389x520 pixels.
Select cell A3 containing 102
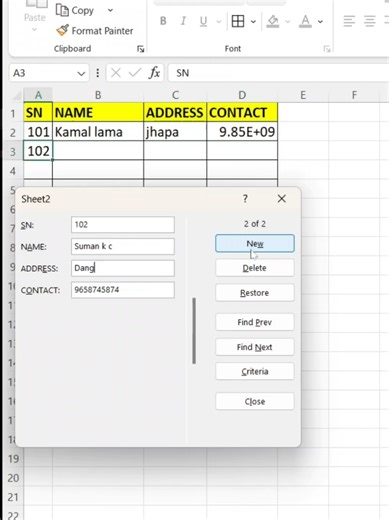click(x=38, y=151)
